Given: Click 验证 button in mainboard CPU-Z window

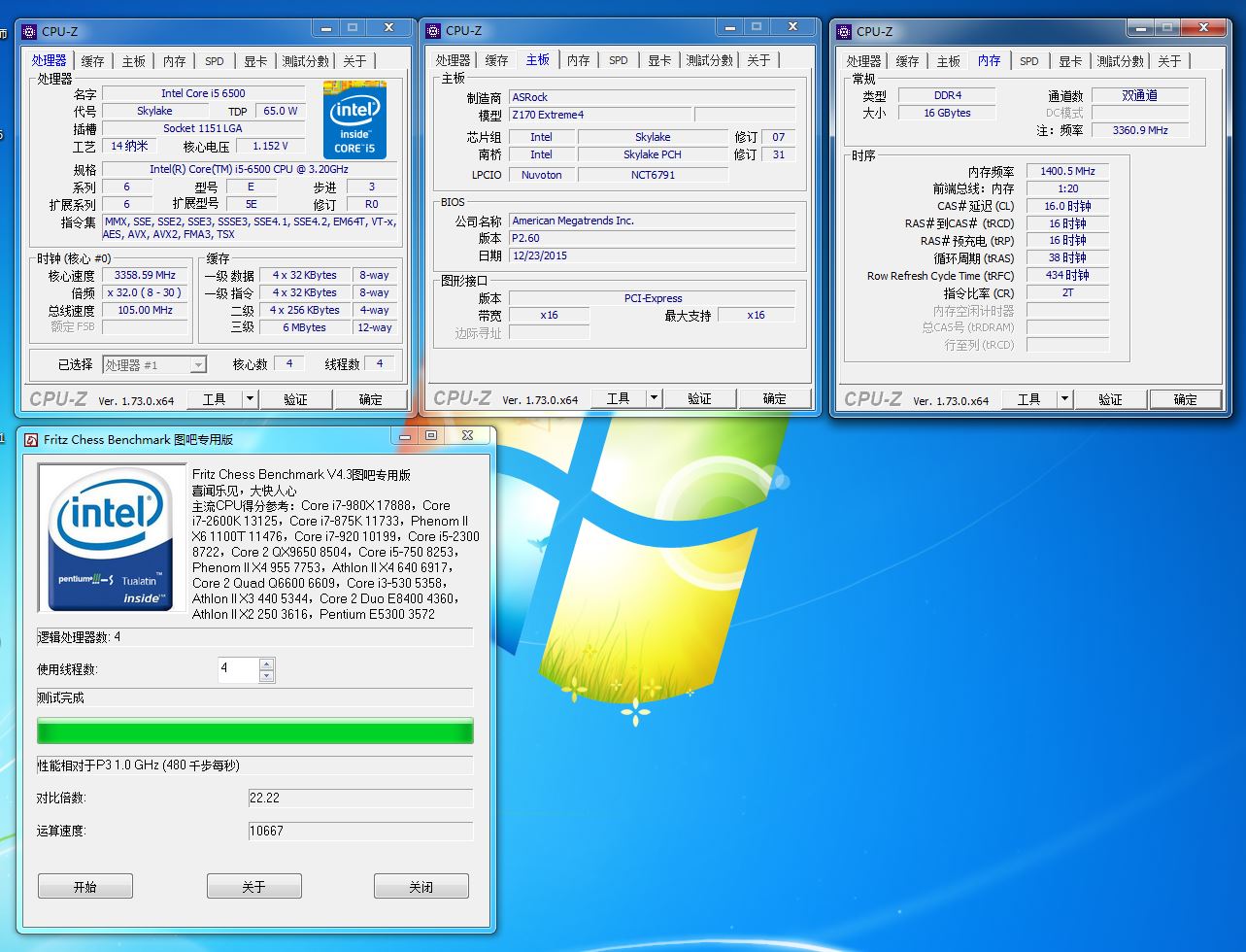Looking at the screenshot, I should pyautogui.click(x=699, y=398).
